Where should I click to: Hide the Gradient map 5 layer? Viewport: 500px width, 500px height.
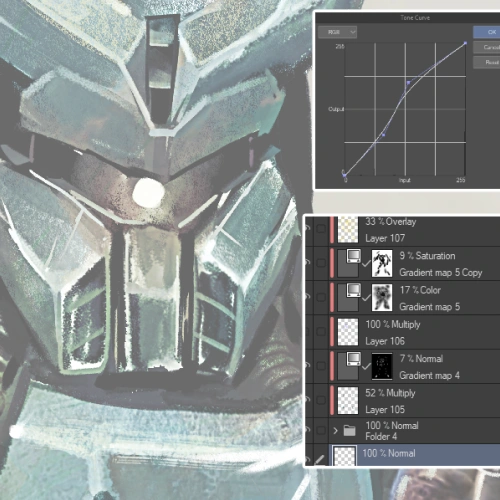(x=307, y=297)
